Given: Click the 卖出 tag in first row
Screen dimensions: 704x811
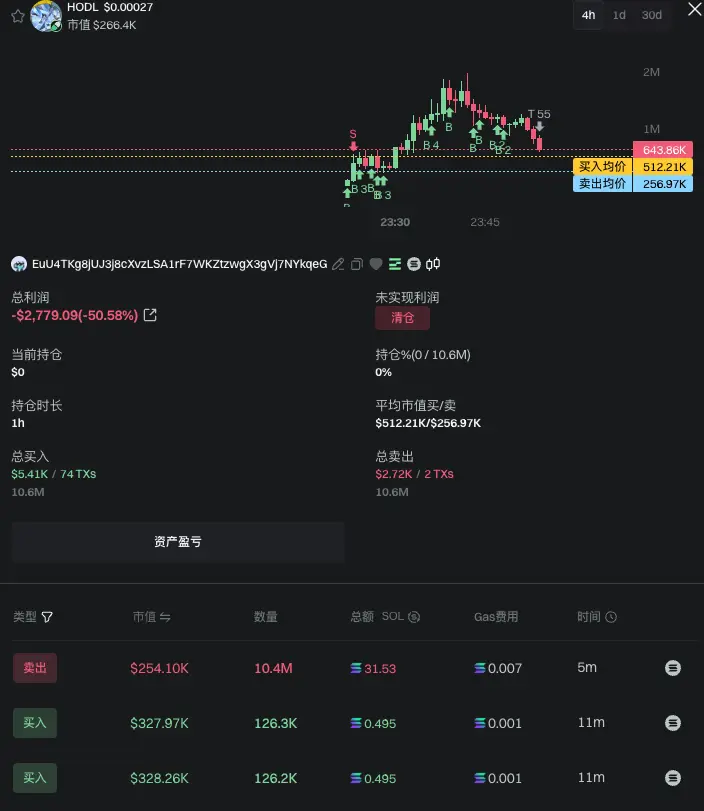Looking at the screenshot, I should tap(35, 668).
